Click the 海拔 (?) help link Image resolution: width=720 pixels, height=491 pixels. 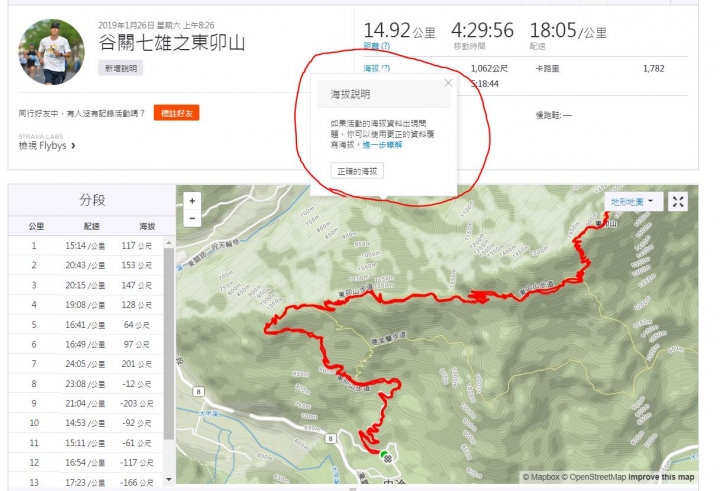click(377, 68)
